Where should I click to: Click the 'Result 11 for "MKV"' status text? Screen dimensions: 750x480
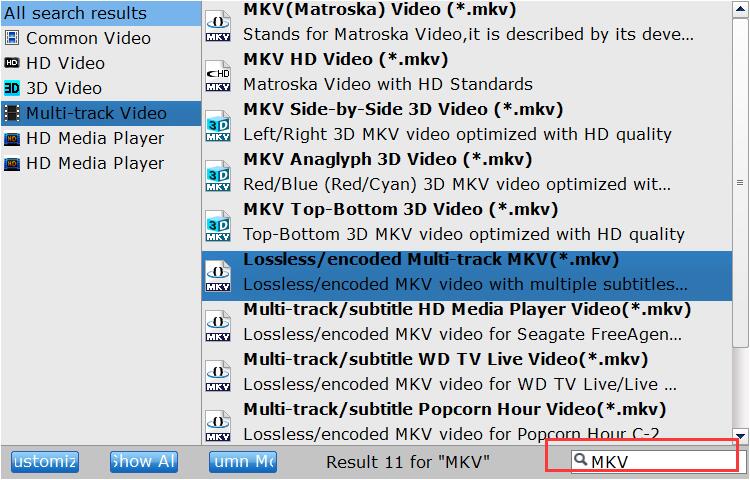[x=408, y=462]
